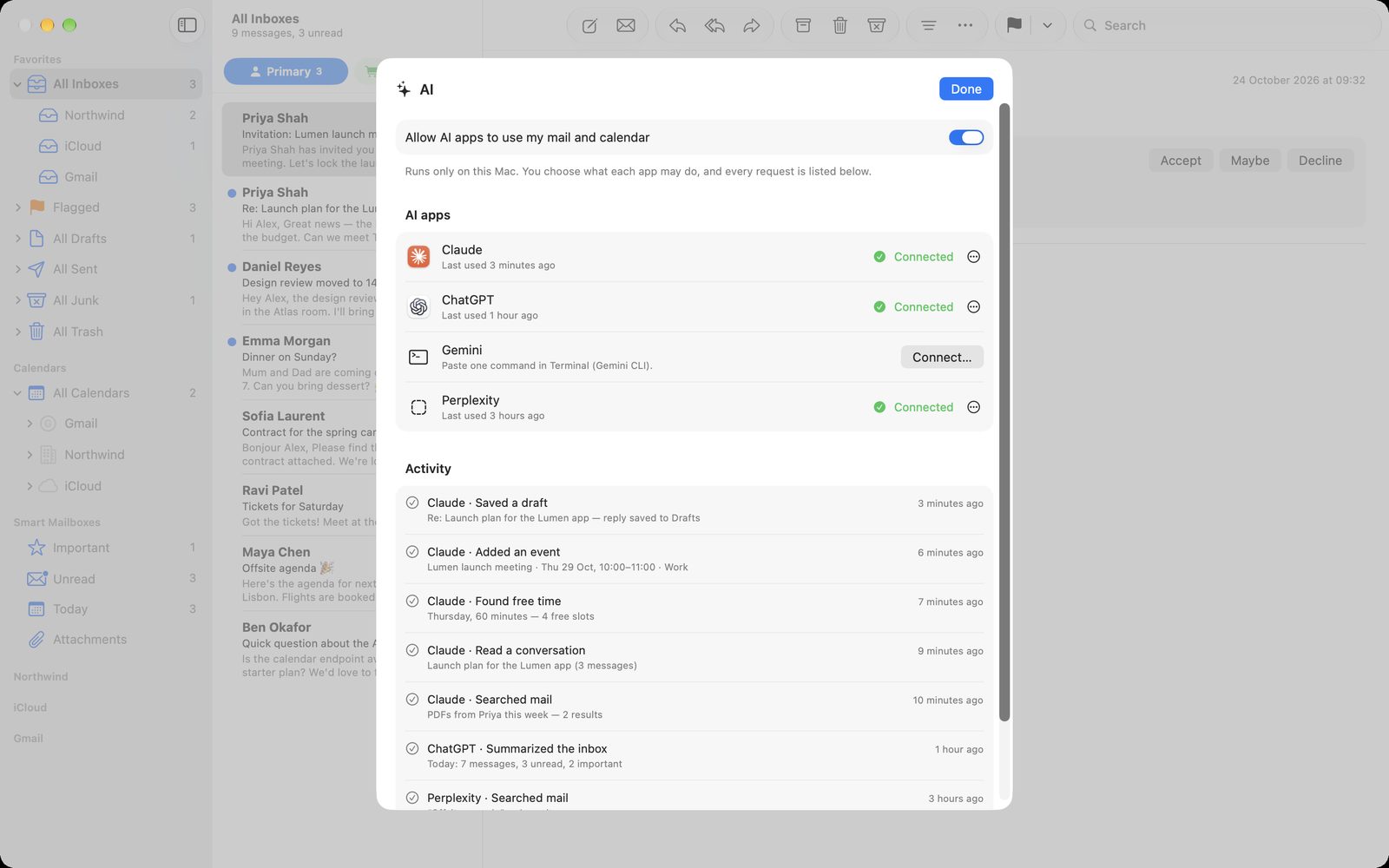The width and height of the screenshot is (1389, 868).
Task: Respond Maybe to the invitation
Action: [x=1250, y=161]
